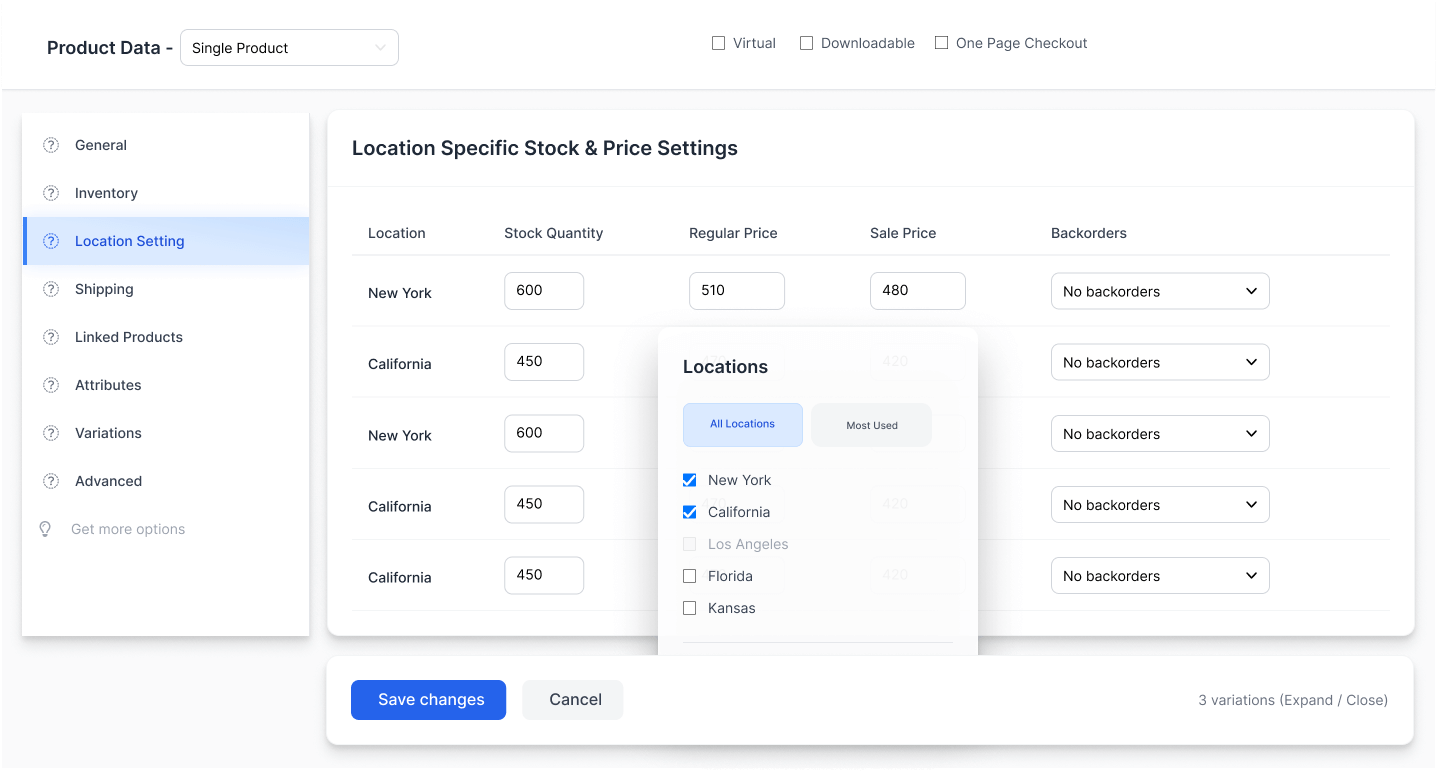This screenshot has height=783, width=1437.
Task: Click the help icon beside Linked Products
Action: click(51, 337)
